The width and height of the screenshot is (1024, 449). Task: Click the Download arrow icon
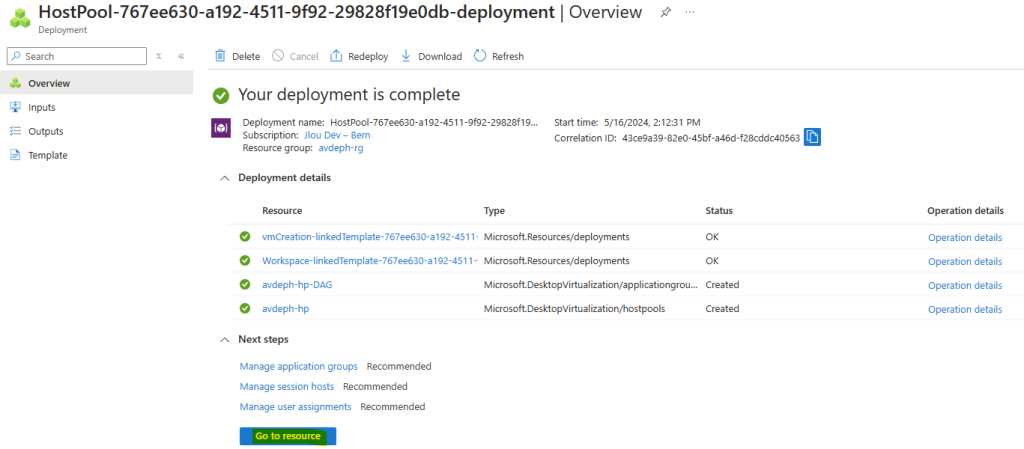pos(406,56)
